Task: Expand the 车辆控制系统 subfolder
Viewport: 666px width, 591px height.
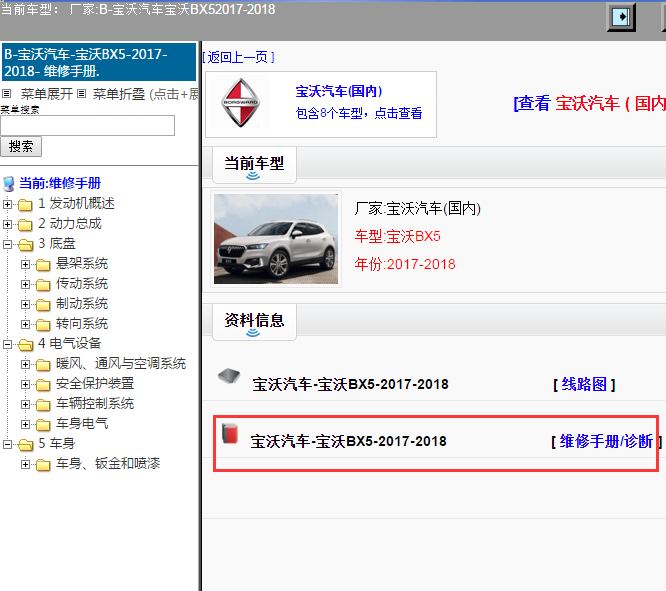Action: (x=25, y=404)
